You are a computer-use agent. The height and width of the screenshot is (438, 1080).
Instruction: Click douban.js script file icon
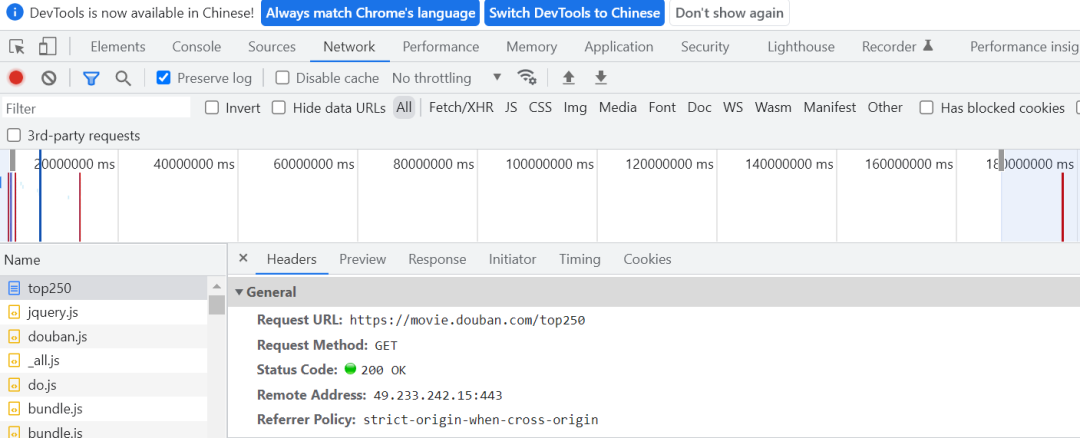pyautogui.click(x=14, y=337)
